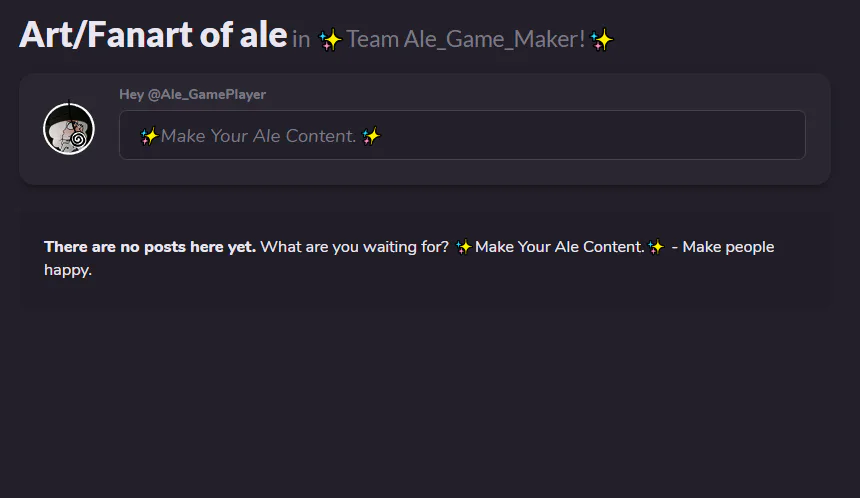860x498 pixels.
Task: Click the Art/Fanart of ale channel heading
Action: (x=153, y=35)
